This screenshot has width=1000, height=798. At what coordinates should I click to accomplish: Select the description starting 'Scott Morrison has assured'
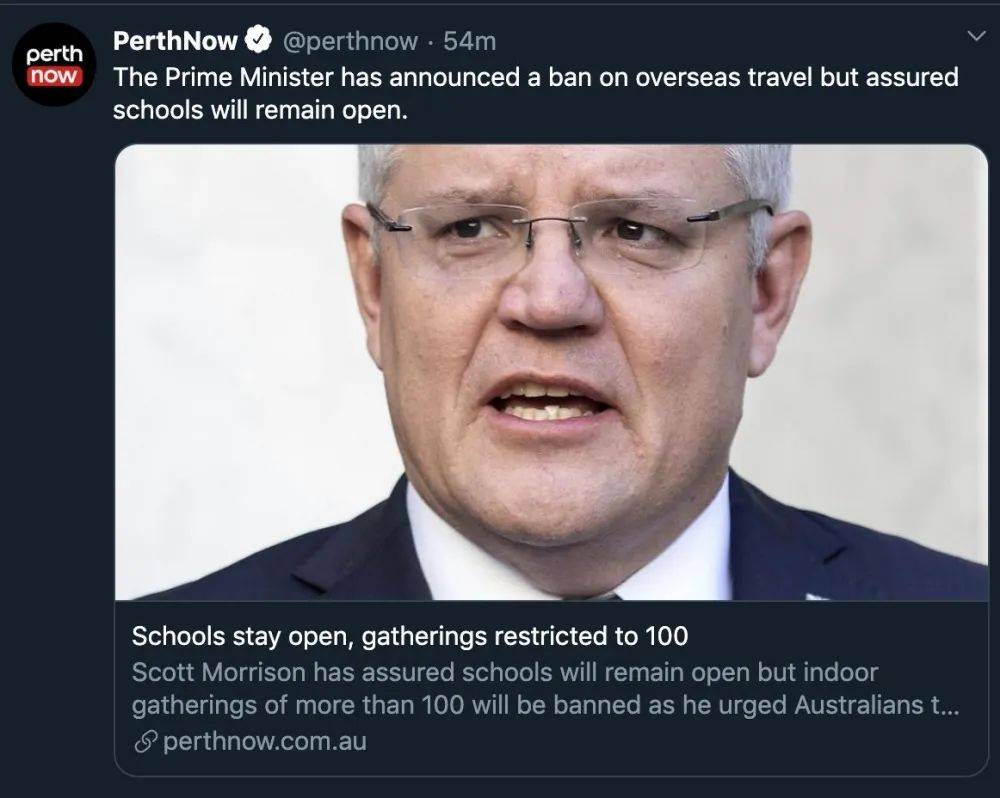tap(545, 689)
